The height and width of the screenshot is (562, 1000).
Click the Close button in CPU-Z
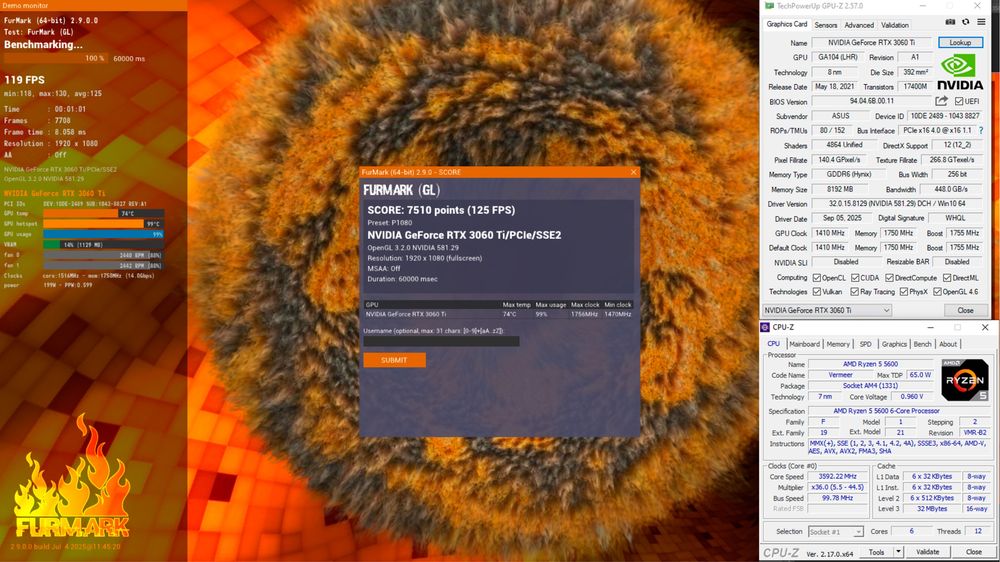point(973,552)
